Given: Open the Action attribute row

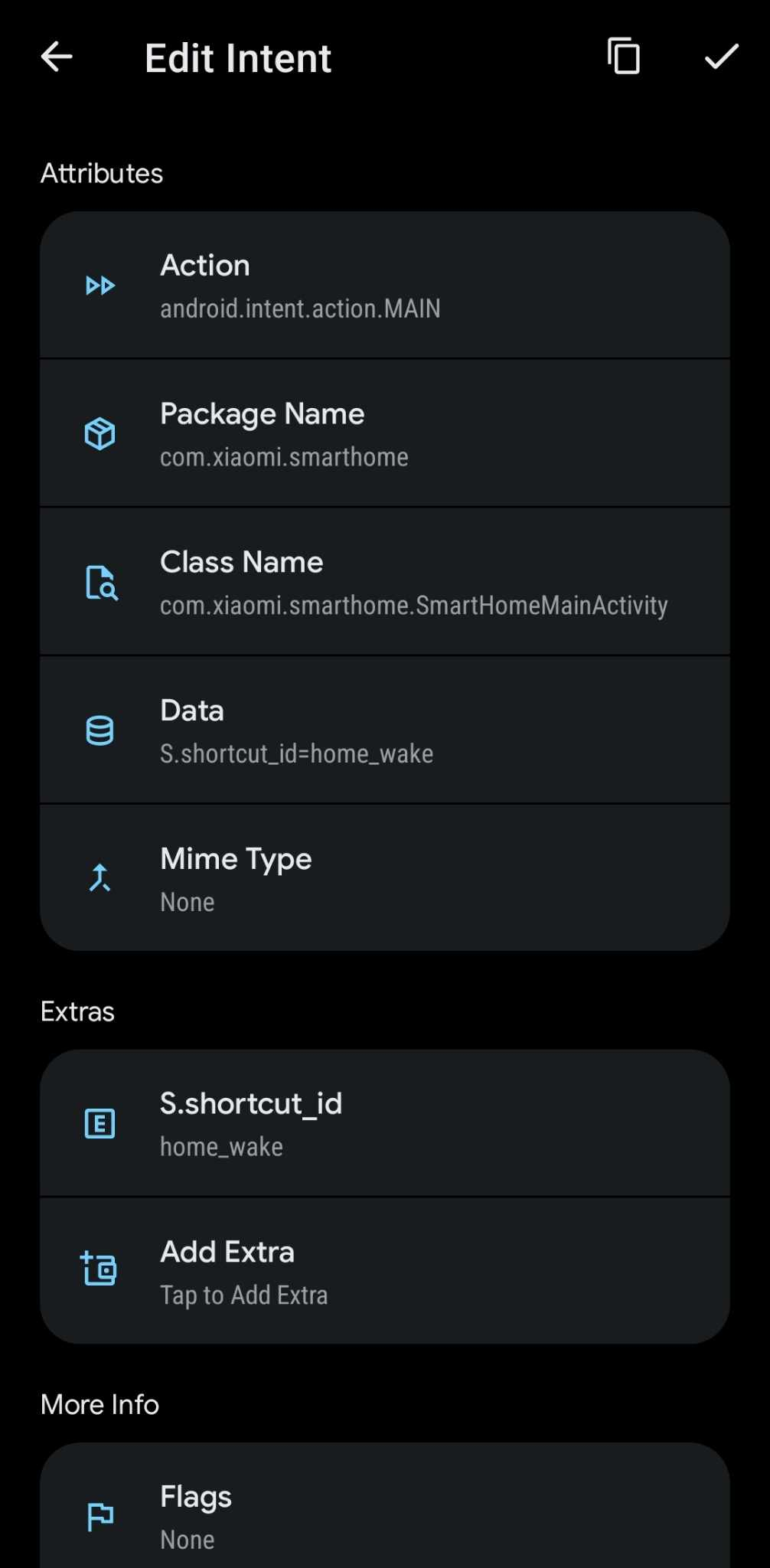Looking at the screenshot, I should (x=385, y=286).
